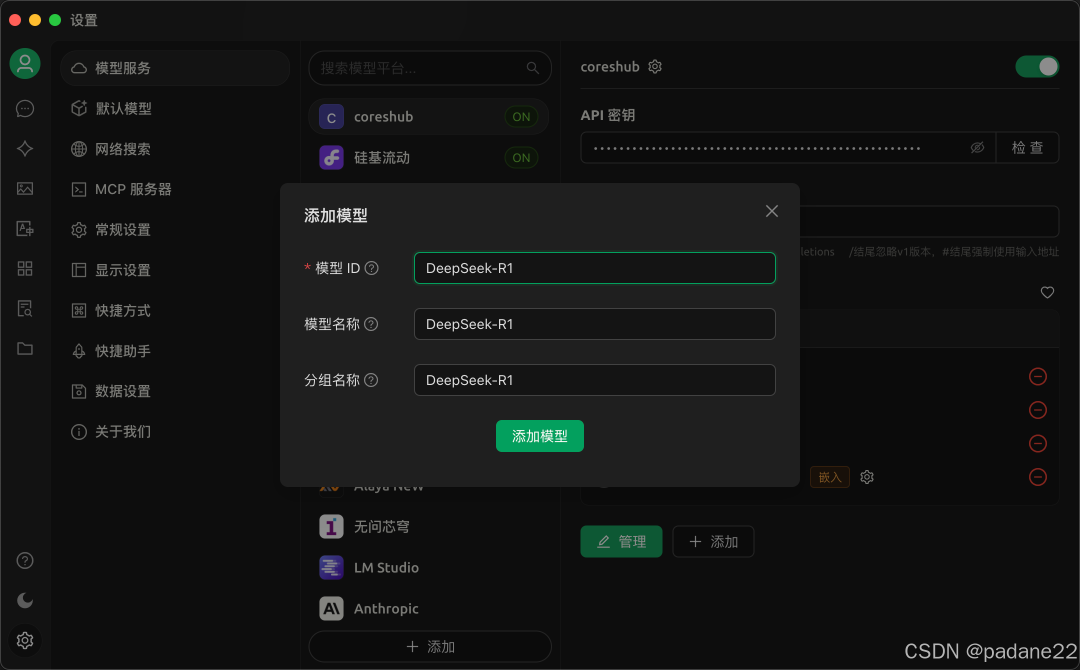Select MCP 服务器 in settings menu
1080x670 pixels.
175,189
